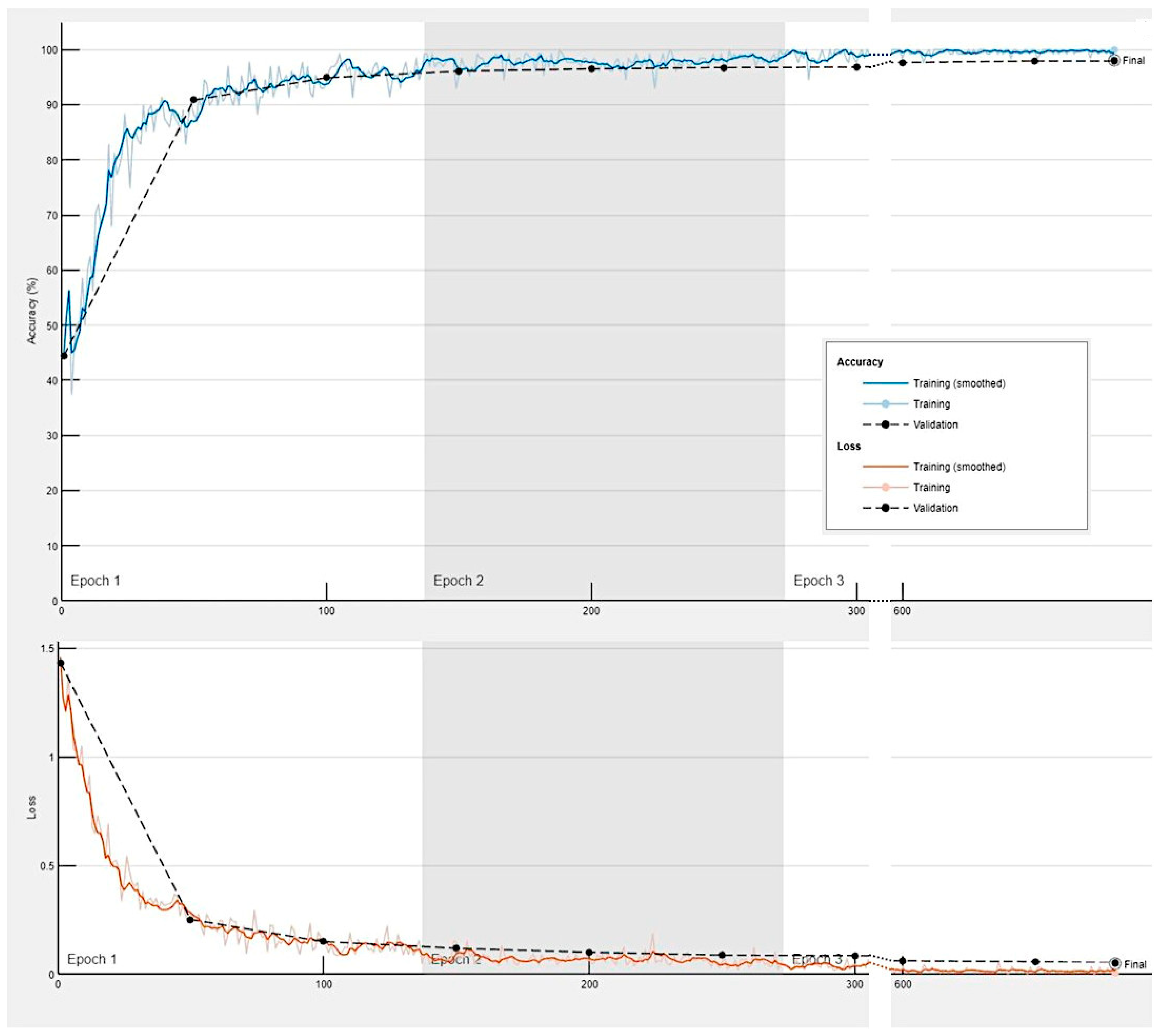Click 'Epoch 2' label in accuracy plot
The height and width of the screenshot is (1036, 1163).
coord(458,581)
